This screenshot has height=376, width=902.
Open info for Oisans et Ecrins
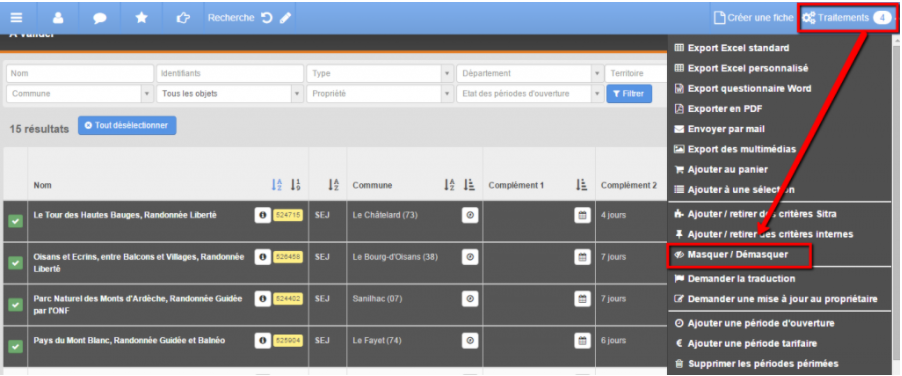tap(263, 257)
